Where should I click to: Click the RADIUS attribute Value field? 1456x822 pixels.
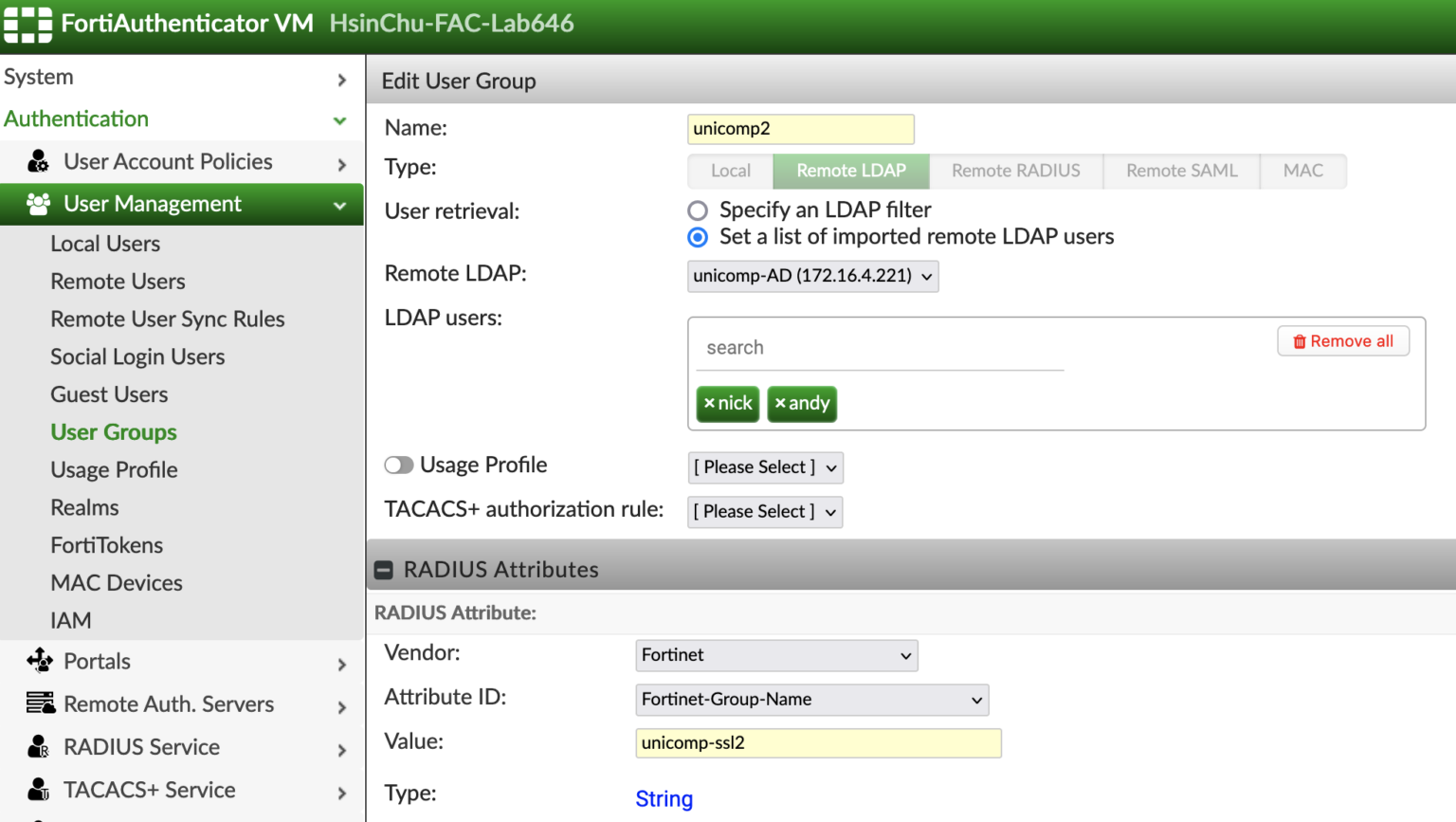818,743
